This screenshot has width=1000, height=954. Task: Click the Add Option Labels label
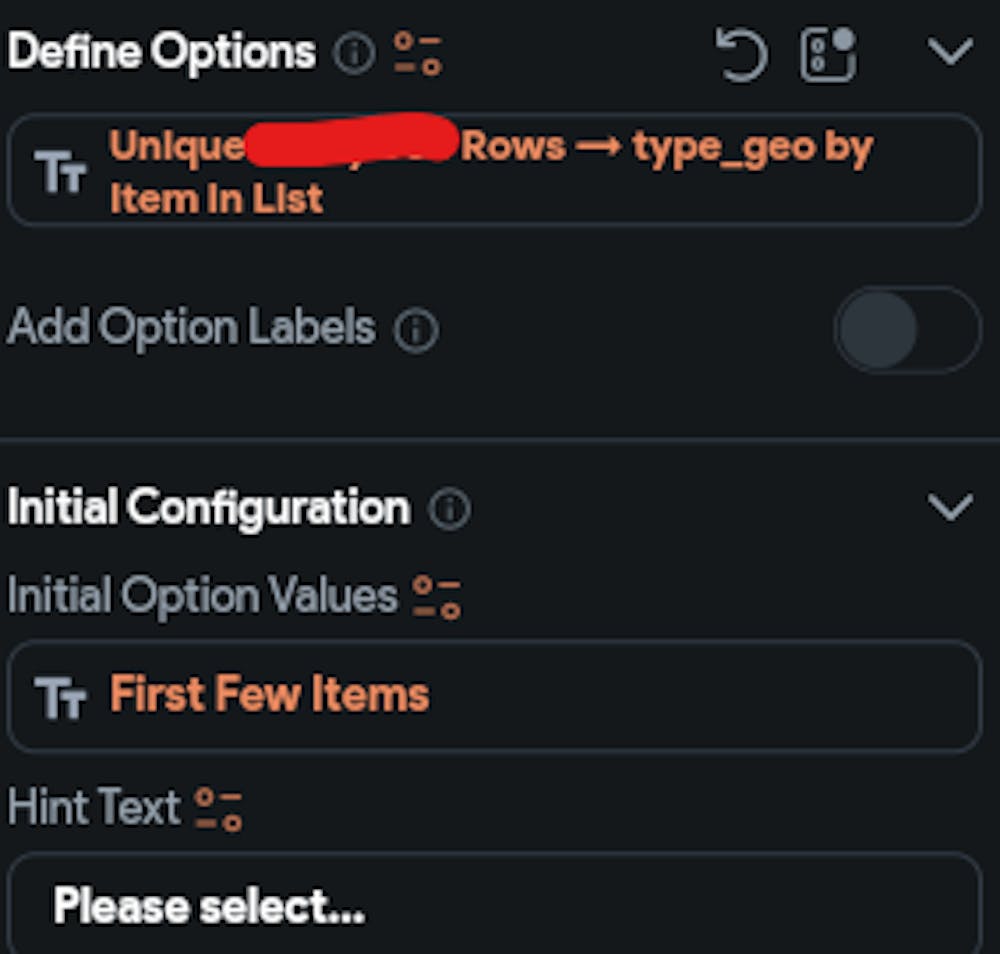point(191,328)
